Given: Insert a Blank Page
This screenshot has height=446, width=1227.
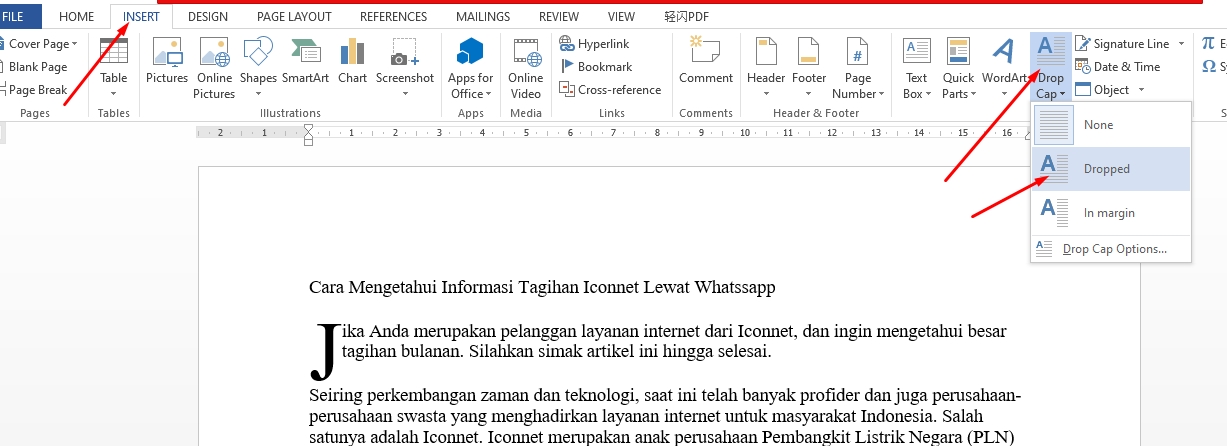Looking at the screenshot, I should click(x=36, y=67).
